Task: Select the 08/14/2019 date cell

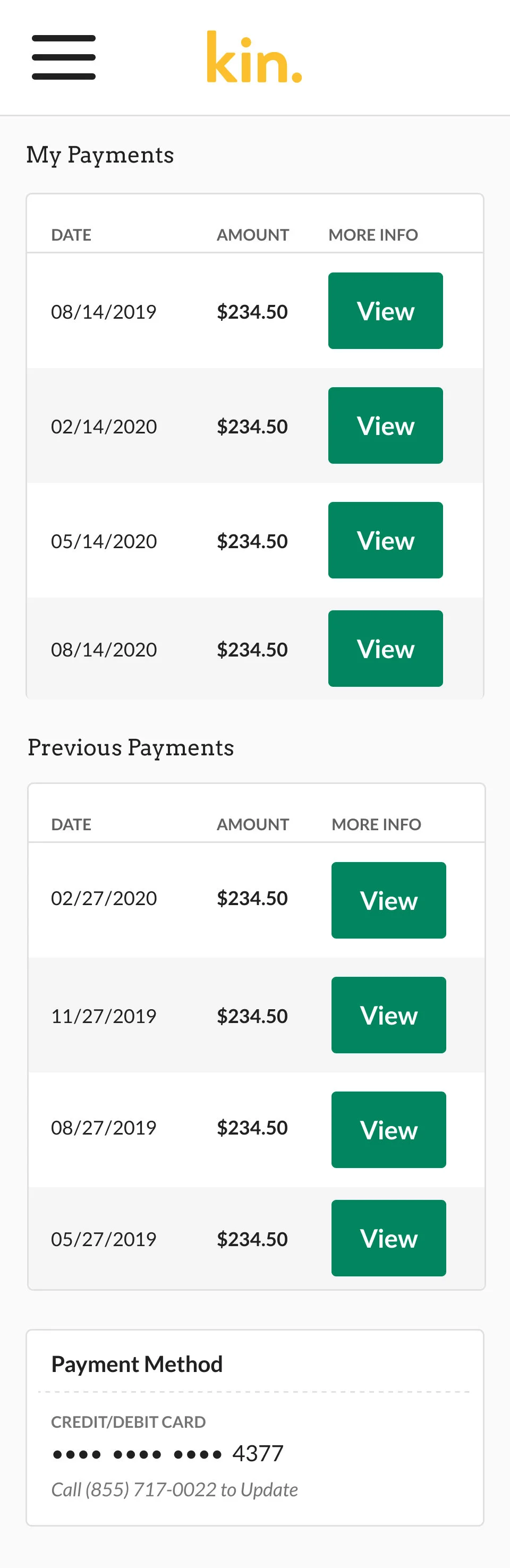Action: pos(104,312)
